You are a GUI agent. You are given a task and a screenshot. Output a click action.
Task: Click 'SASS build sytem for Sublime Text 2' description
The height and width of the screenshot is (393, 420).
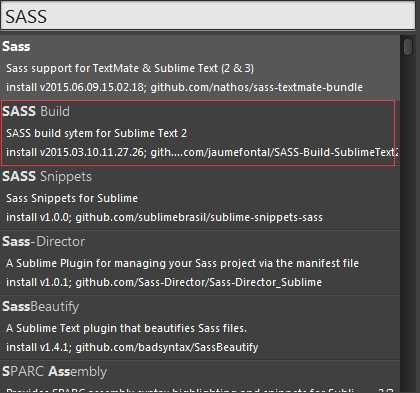96,133
